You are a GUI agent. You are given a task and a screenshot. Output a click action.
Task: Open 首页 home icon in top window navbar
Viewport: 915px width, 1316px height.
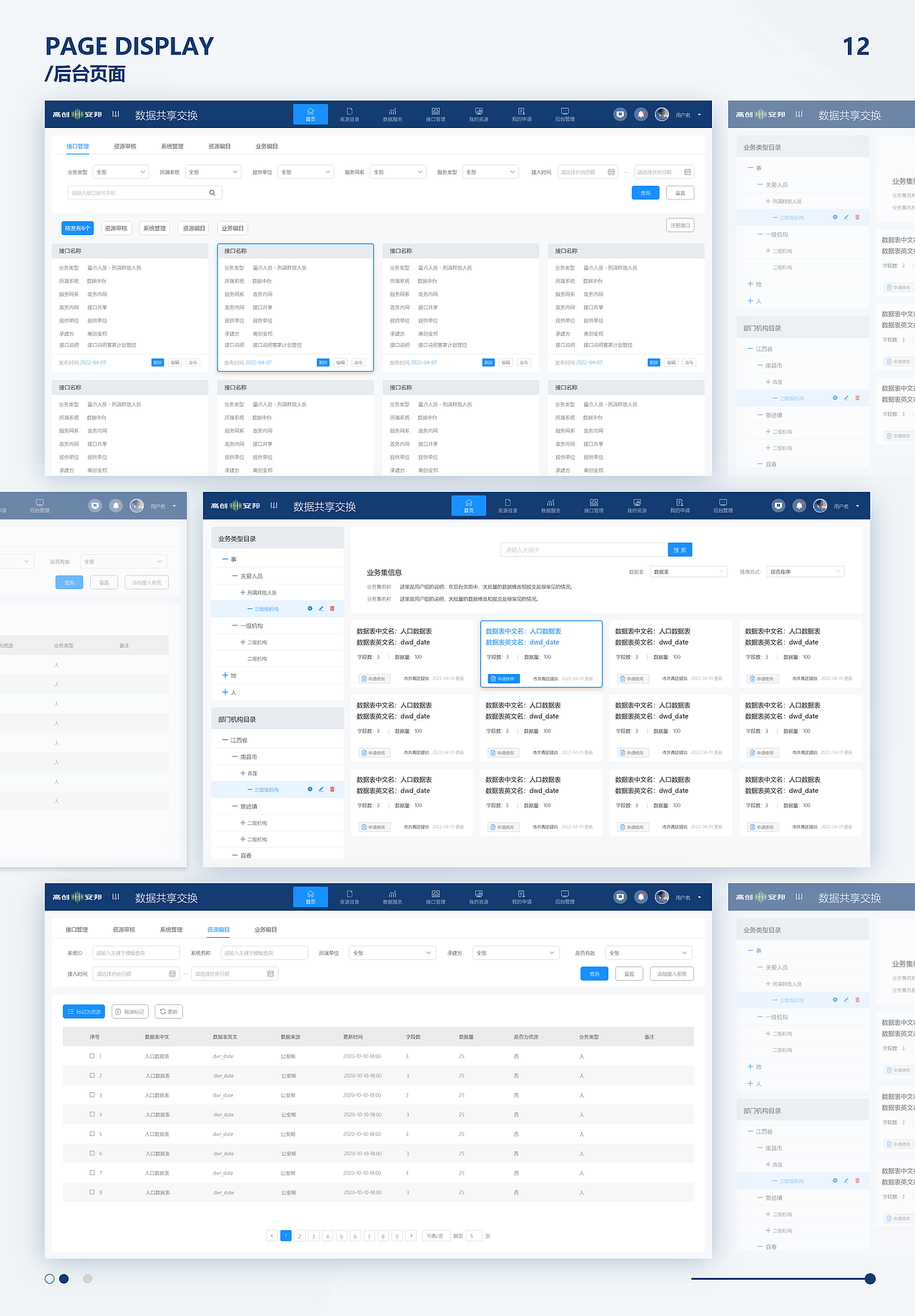click(x=310, y=114)
